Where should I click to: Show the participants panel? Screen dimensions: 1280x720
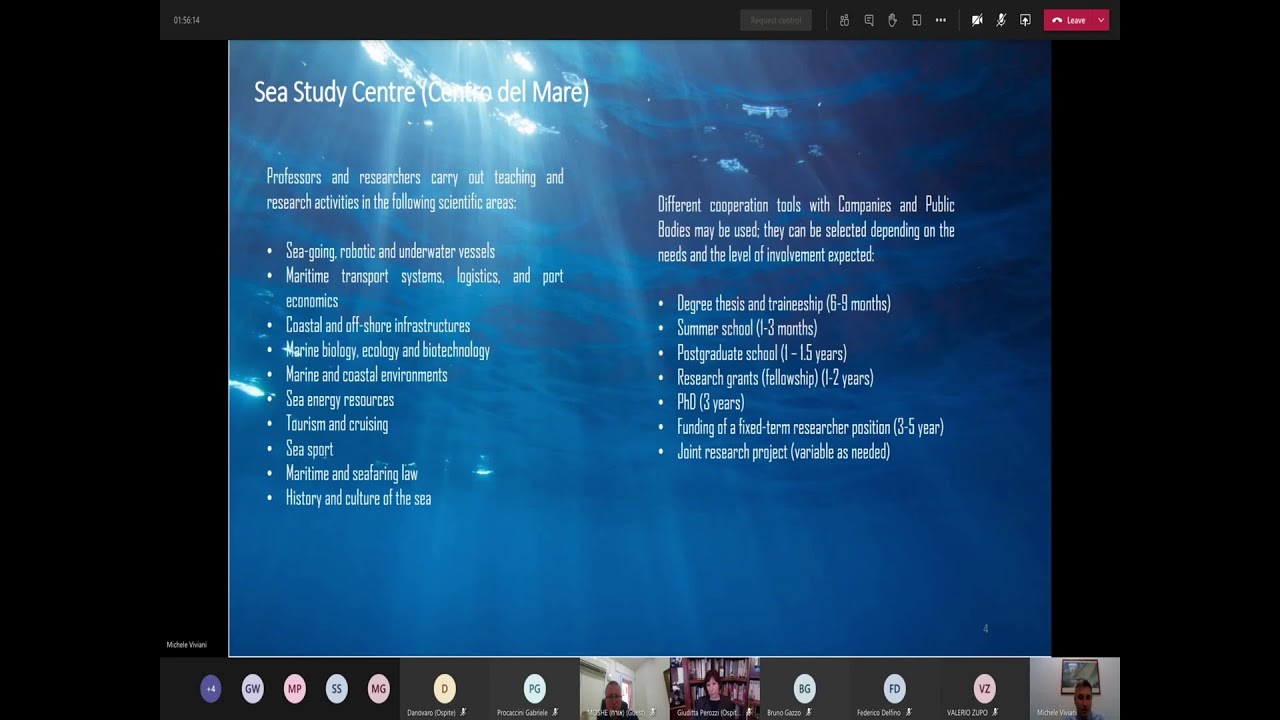tap(845, 20)
